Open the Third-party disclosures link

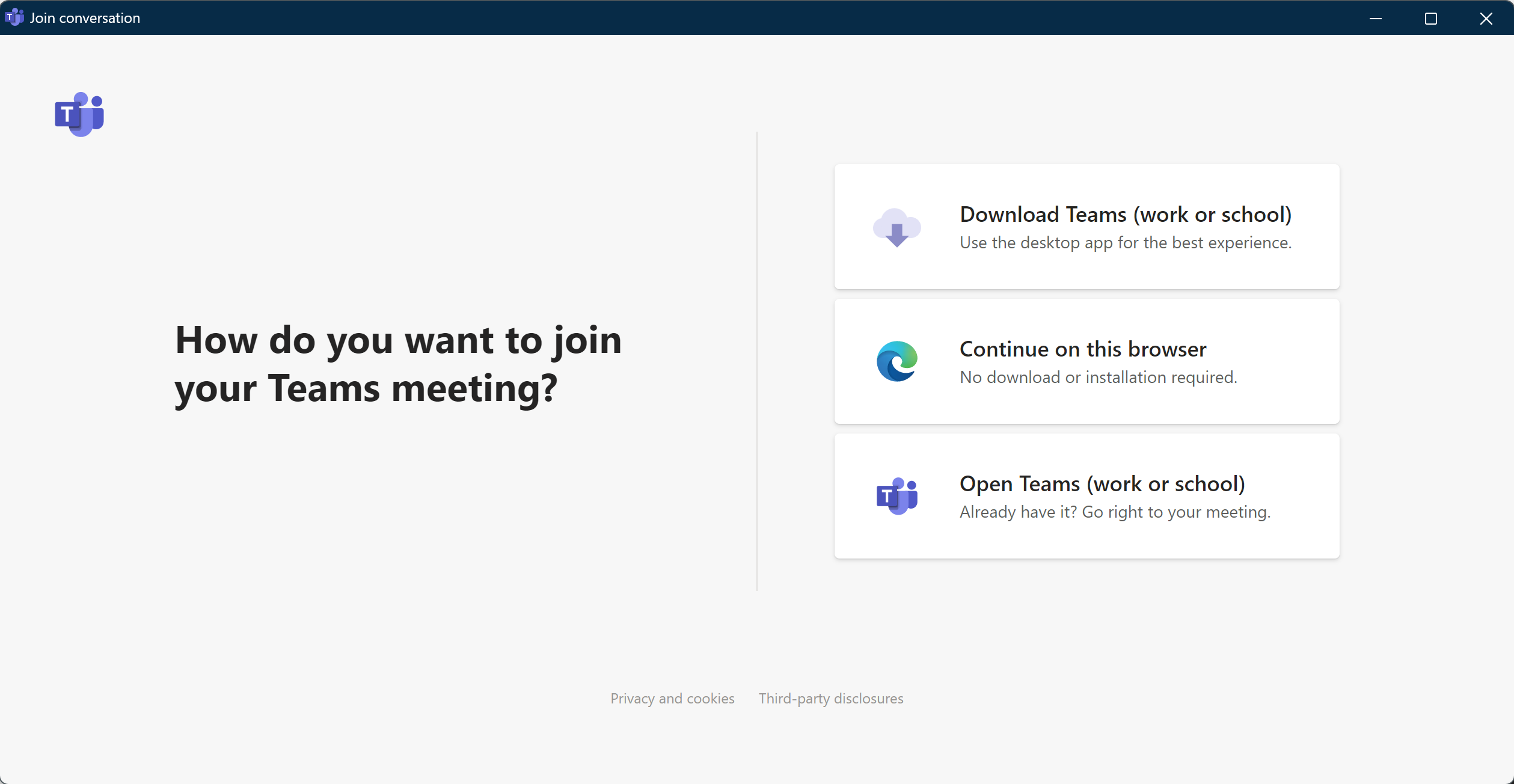point(831,698)
